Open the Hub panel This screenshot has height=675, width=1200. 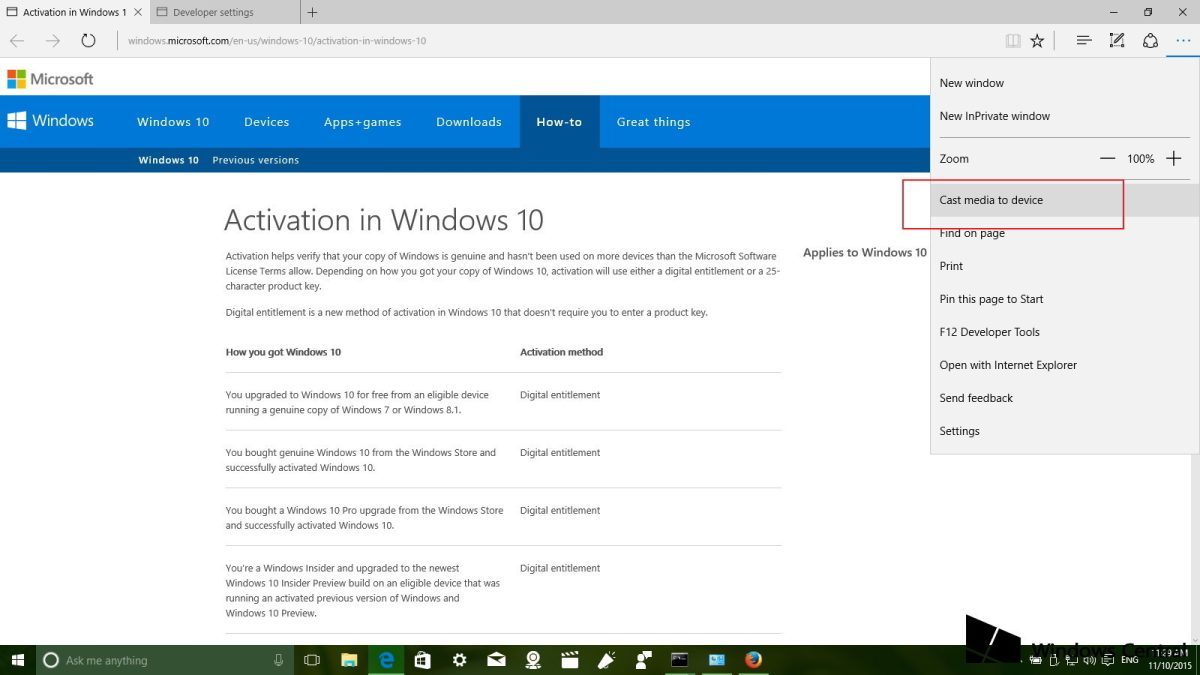coord(1084,40)
